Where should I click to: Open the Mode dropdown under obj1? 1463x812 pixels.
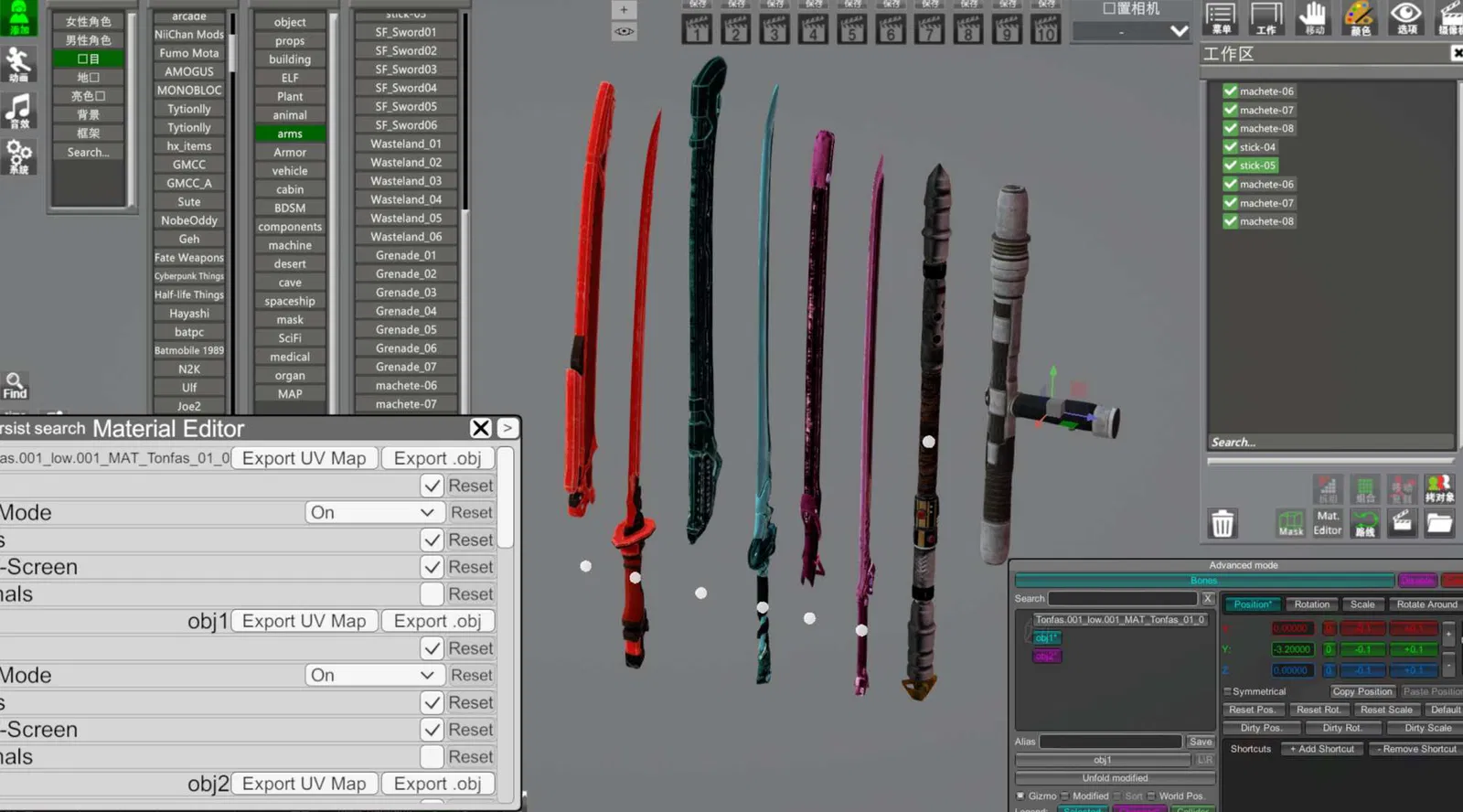coord(375,676)
